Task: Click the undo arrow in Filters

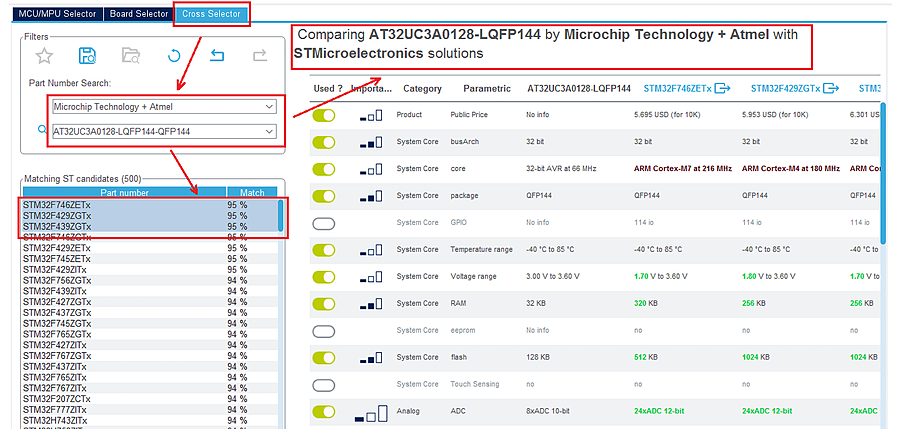Action: coord(217,56)
